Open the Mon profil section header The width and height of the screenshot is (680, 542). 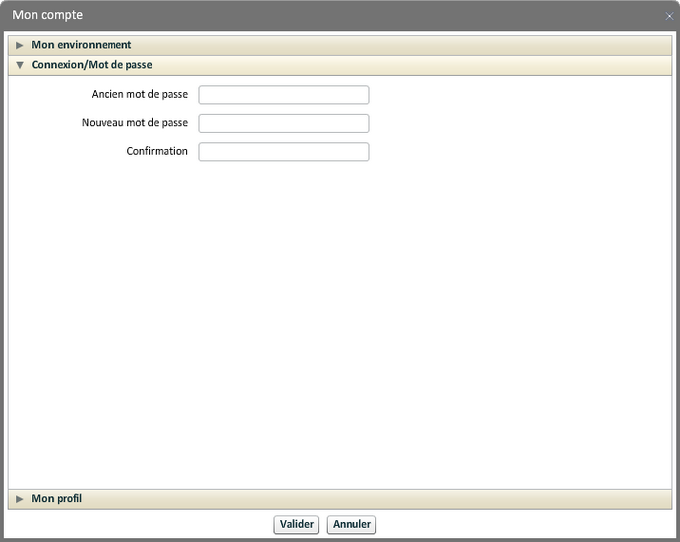click(x=57, y=499)
